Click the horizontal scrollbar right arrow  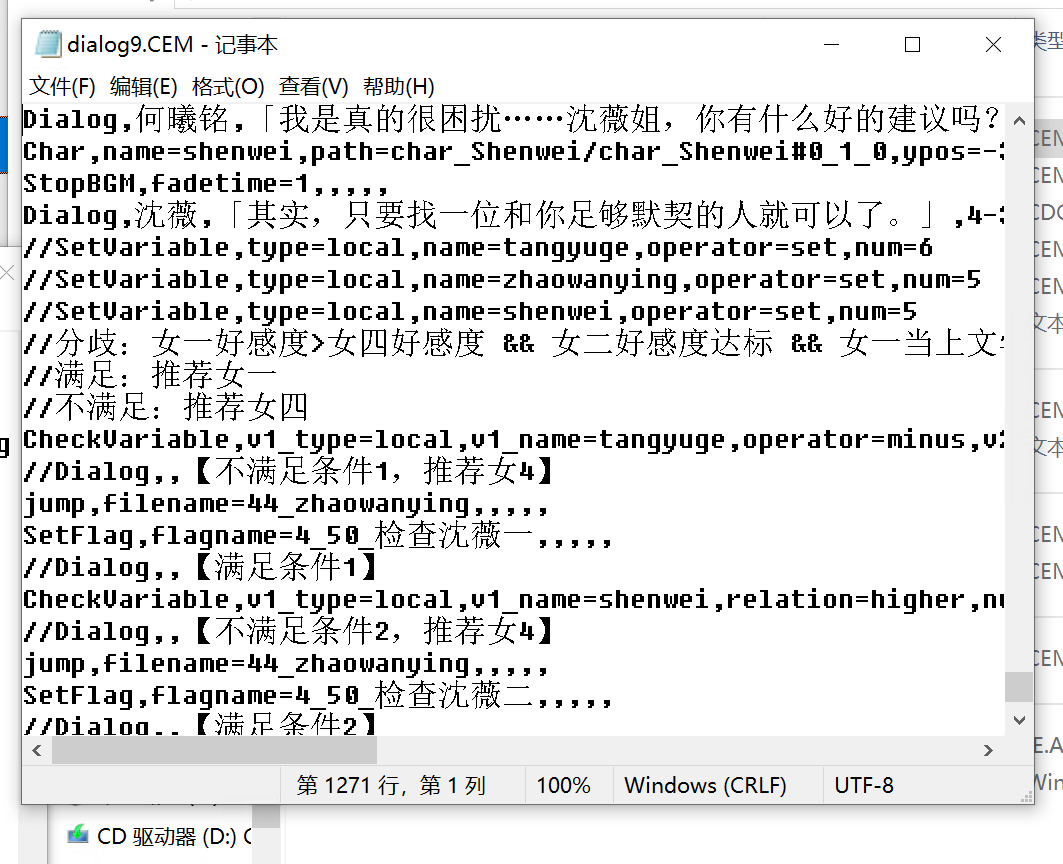click(x=989, y=750)
